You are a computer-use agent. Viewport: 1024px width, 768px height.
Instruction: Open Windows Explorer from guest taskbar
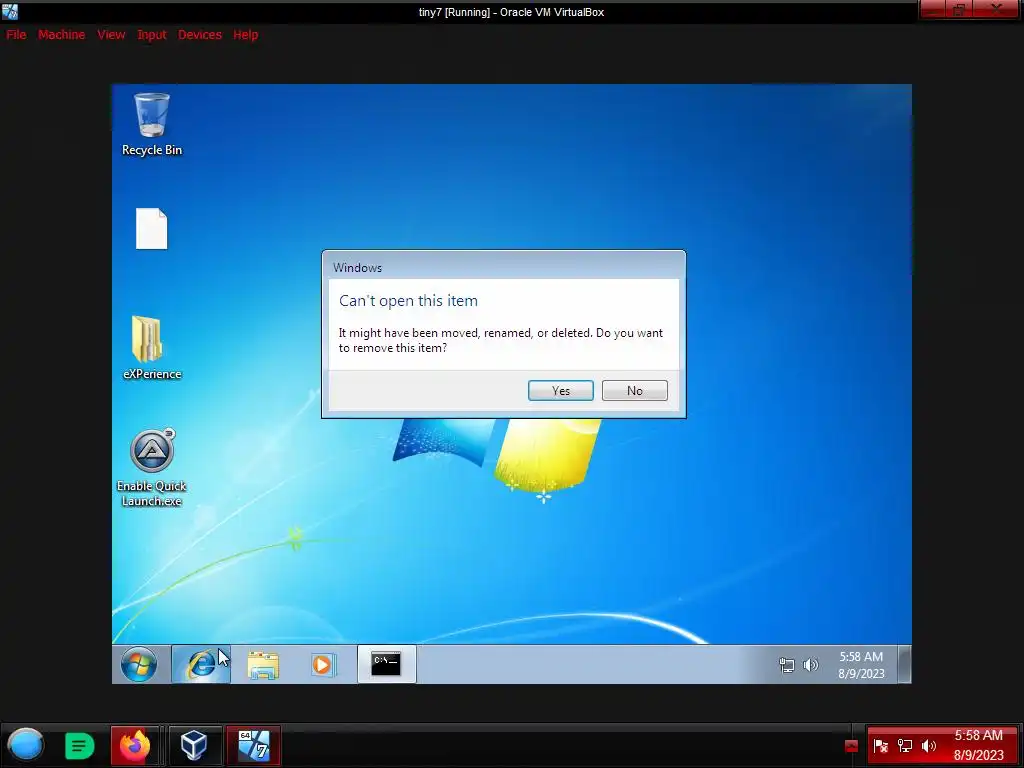pos(263,665)
